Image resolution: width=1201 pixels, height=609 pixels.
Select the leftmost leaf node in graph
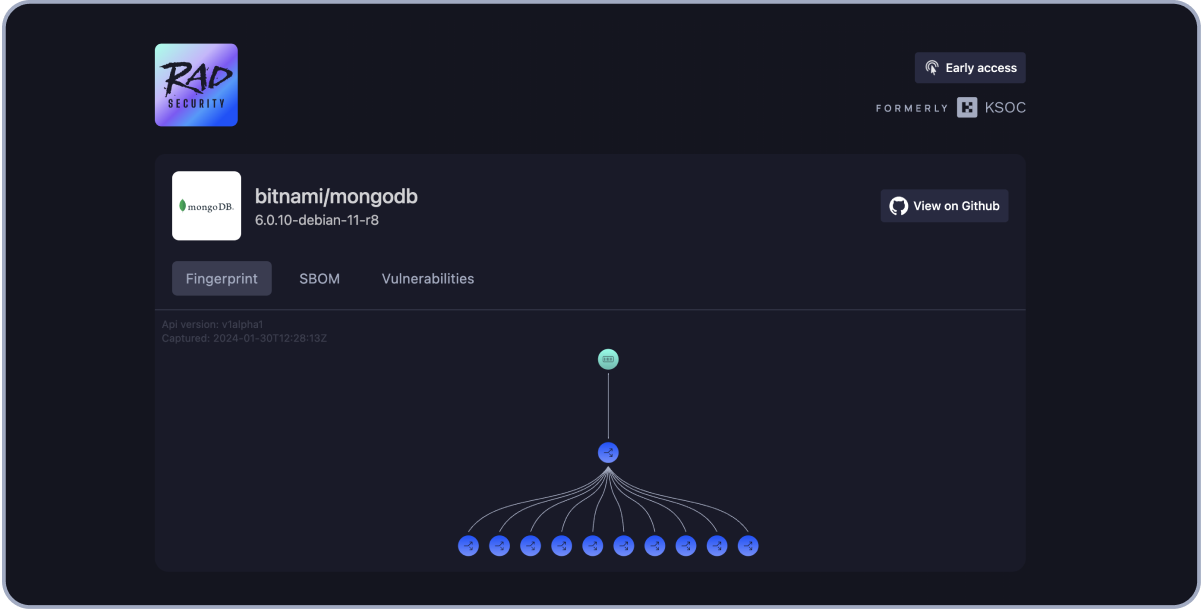point(468,546)
